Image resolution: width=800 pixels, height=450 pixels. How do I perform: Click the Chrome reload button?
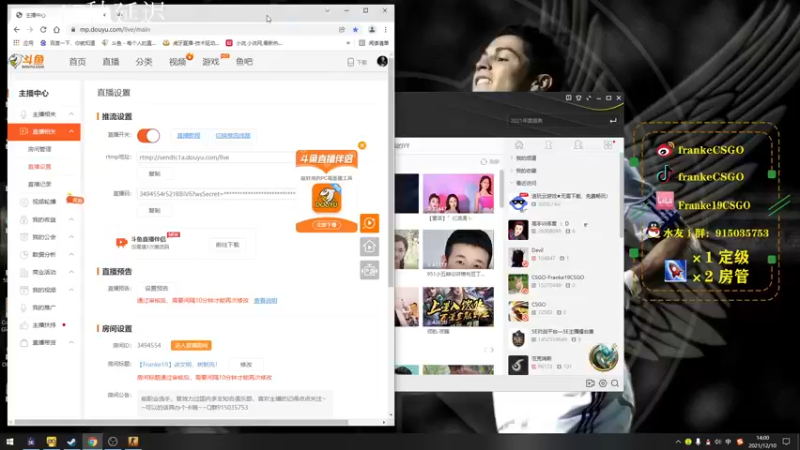pos(43,30)
